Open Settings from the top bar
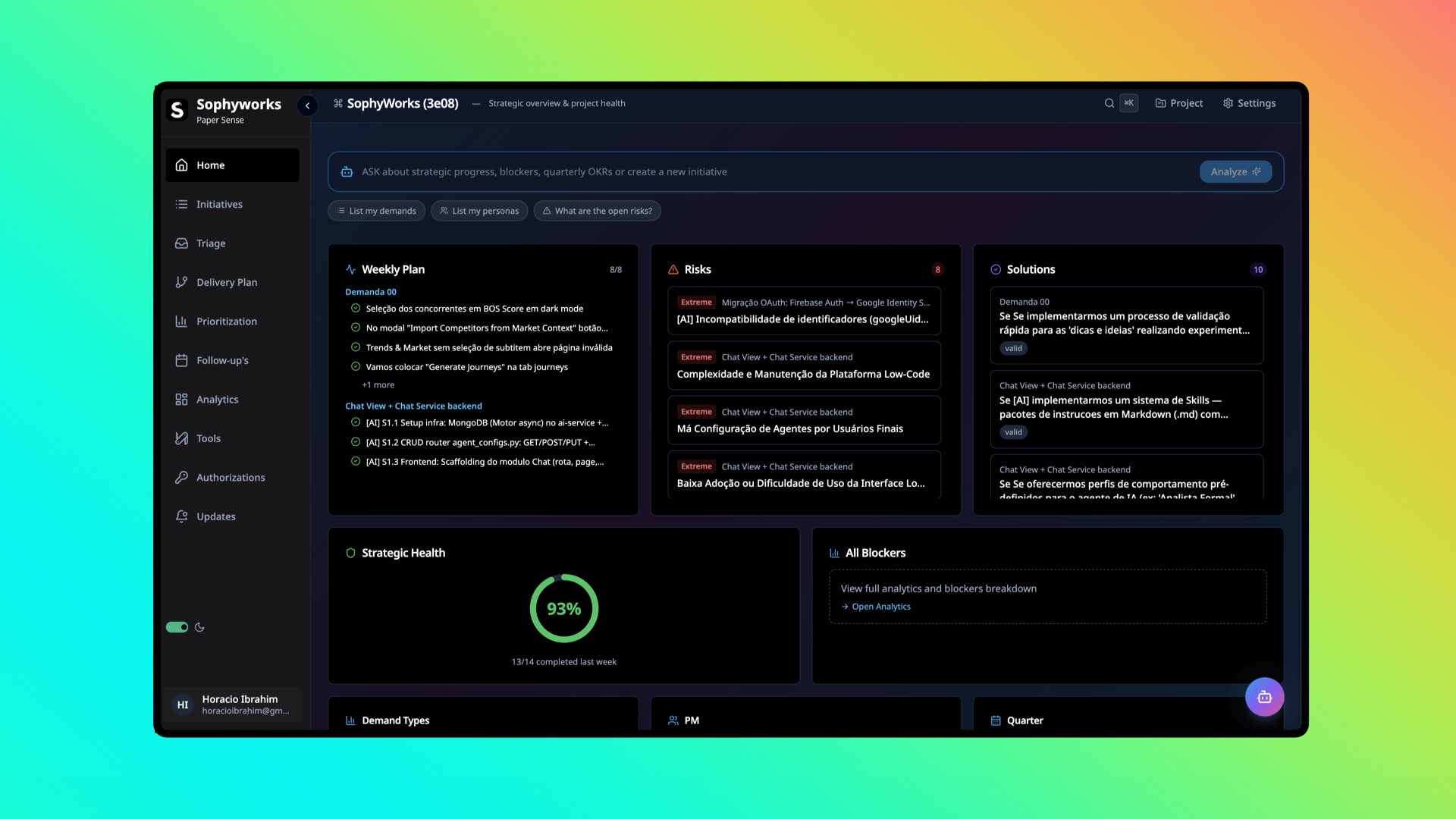The image size is (1456, 819). click(1249, 103)
